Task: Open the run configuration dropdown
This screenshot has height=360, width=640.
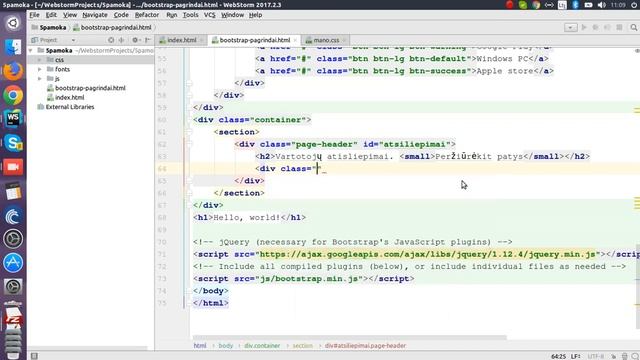Action: 571,27
